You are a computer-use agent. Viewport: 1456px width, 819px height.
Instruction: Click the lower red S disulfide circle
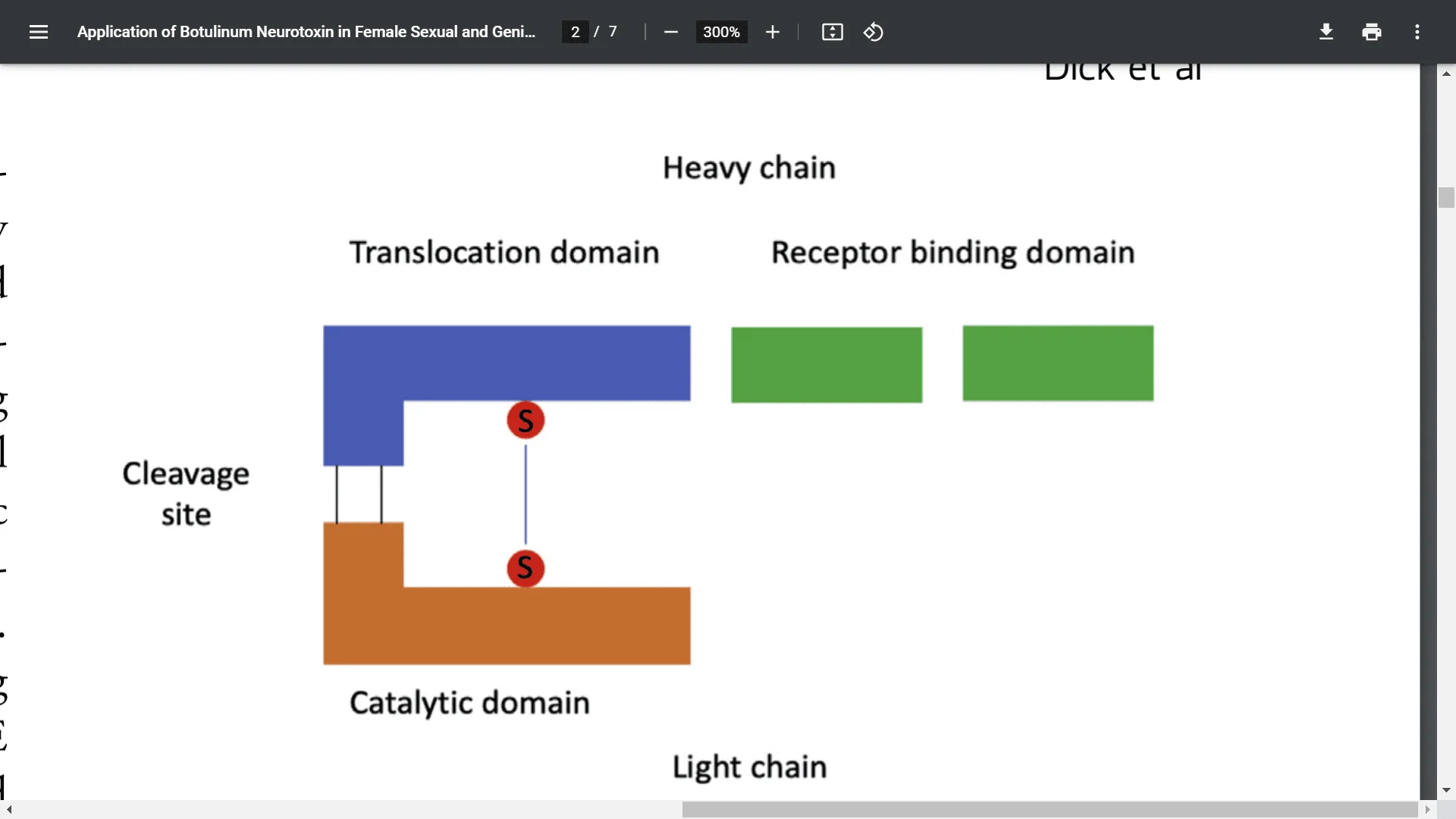(526, 568)
